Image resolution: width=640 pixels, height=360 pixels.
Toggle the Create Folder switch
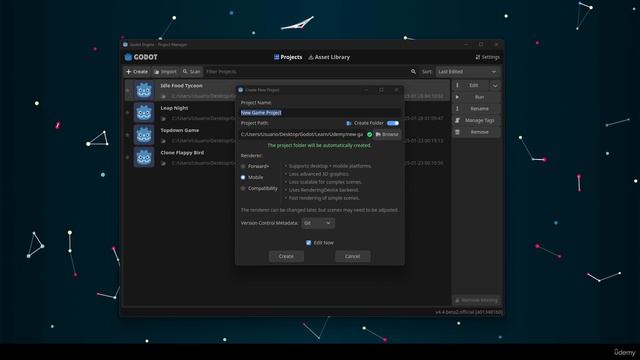click(x=393, y=123)
